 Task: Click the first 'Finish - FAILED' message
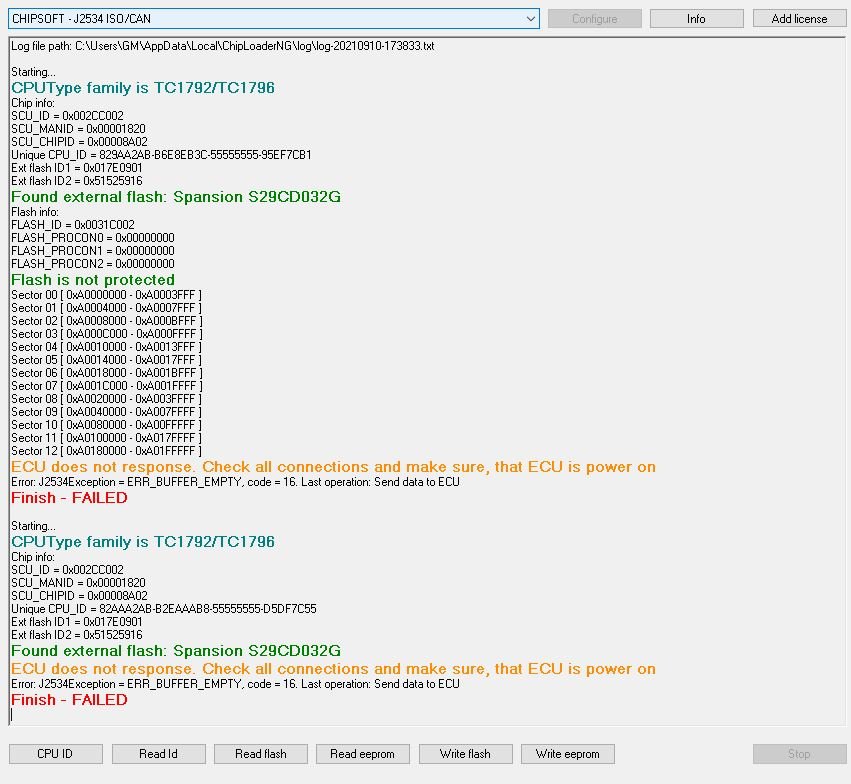pyautogui.click(x=69, y=498)
